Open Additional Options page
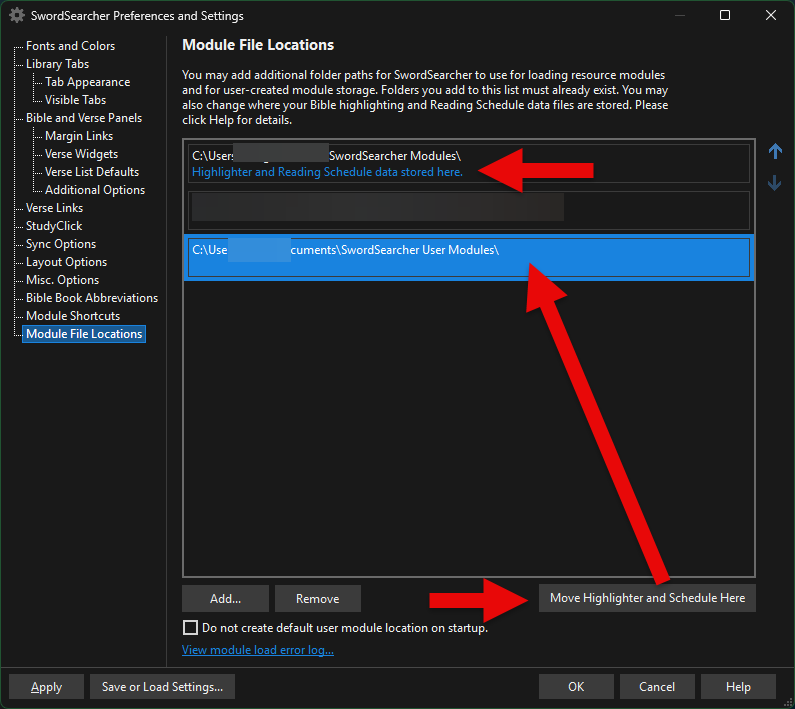Viewport: 795px width, 709px height. [95, 190]
